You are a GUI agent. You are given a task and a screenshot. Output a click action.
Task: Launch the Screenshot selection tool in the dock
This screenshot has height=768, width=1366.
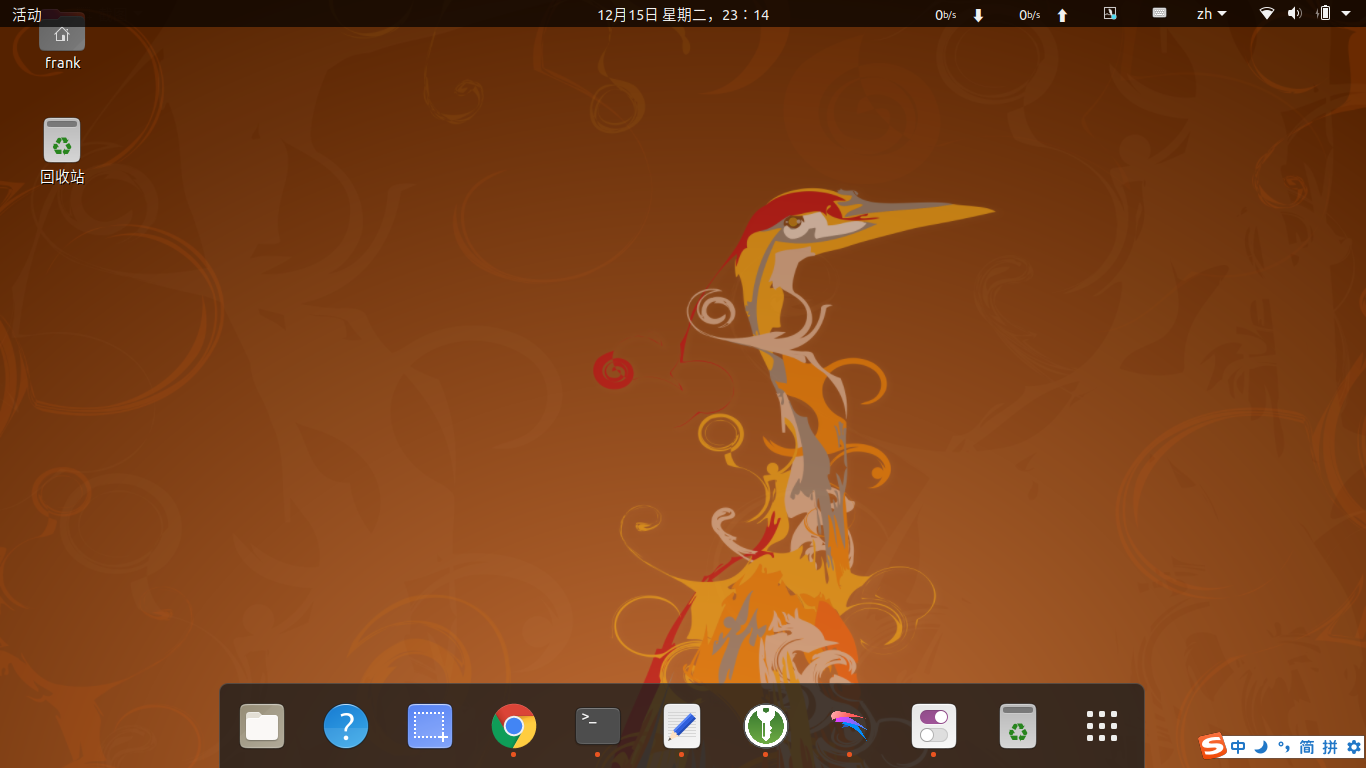[430, 726]
